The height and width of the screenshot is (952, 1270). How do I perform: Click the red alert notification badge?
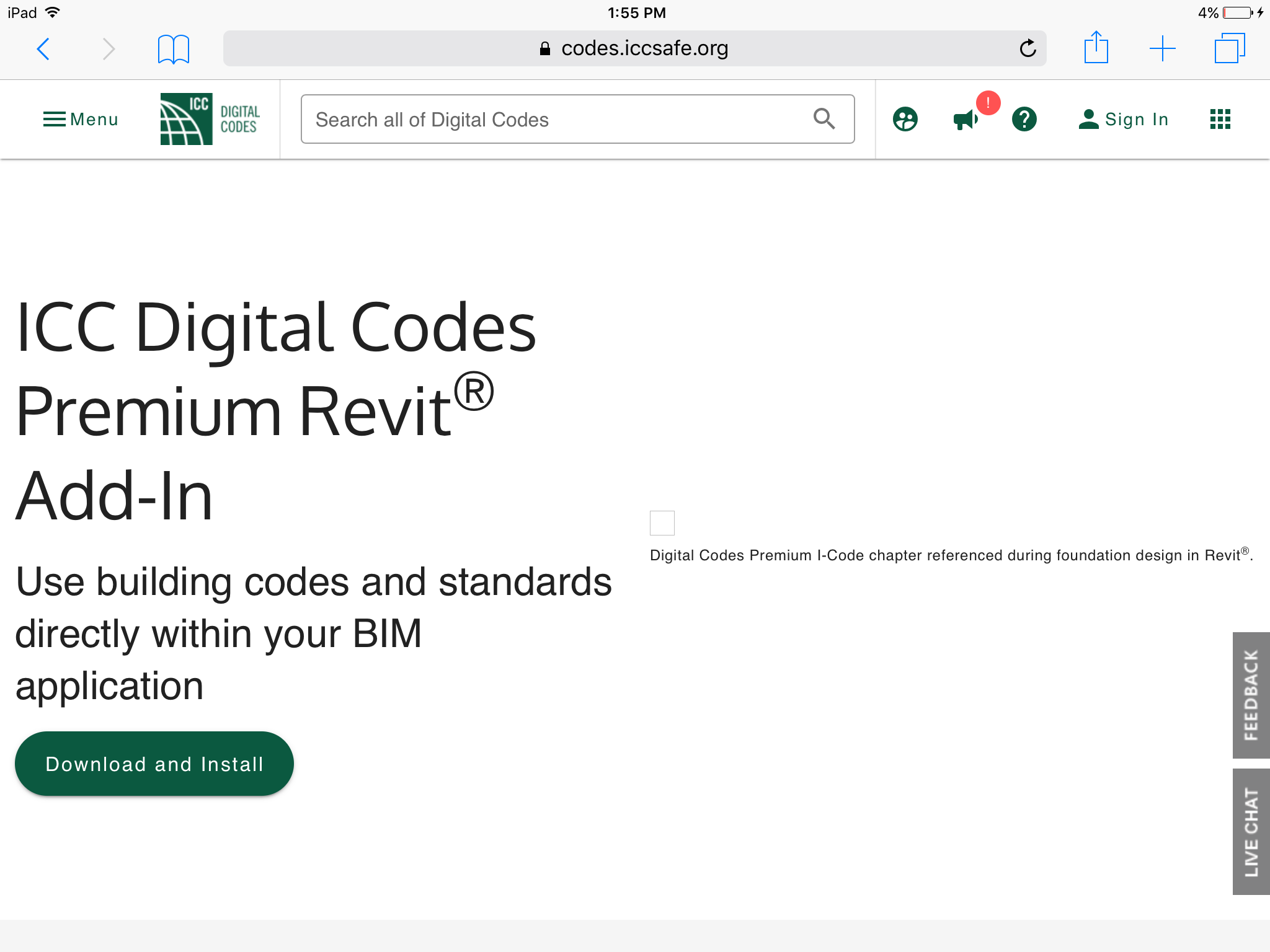click(988, 103)
